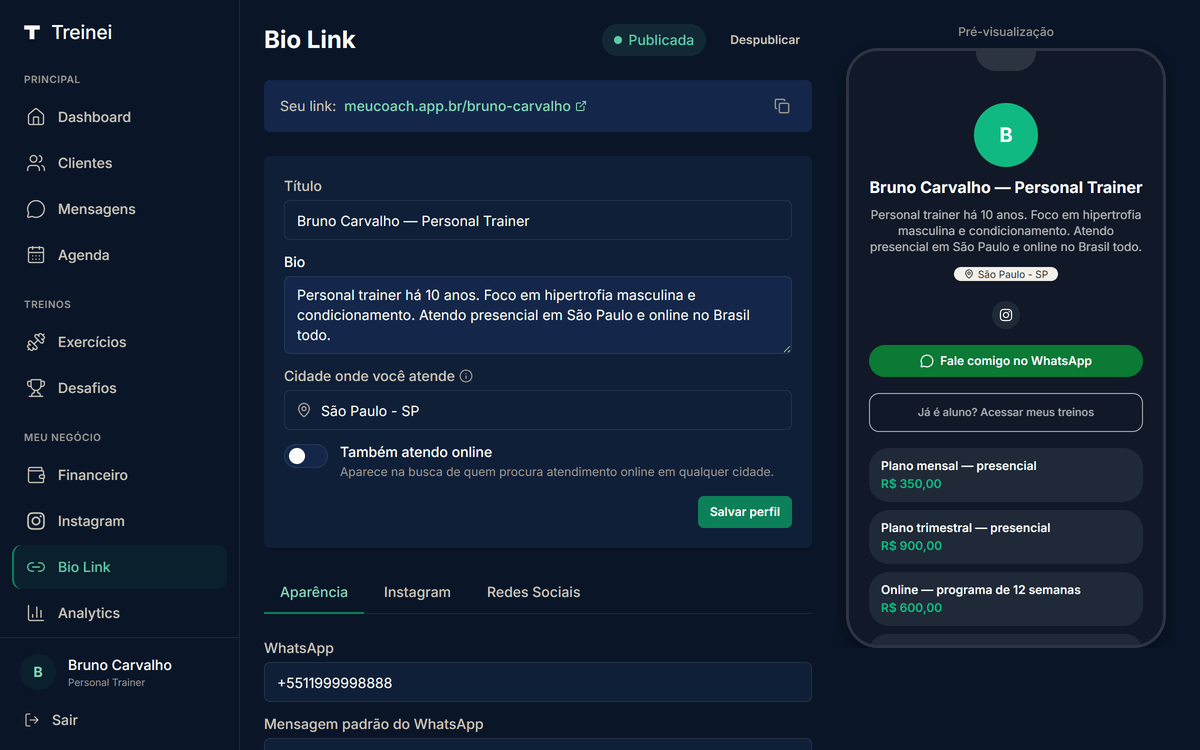Click the Bio Link chain icon

[x=36, y=567]
